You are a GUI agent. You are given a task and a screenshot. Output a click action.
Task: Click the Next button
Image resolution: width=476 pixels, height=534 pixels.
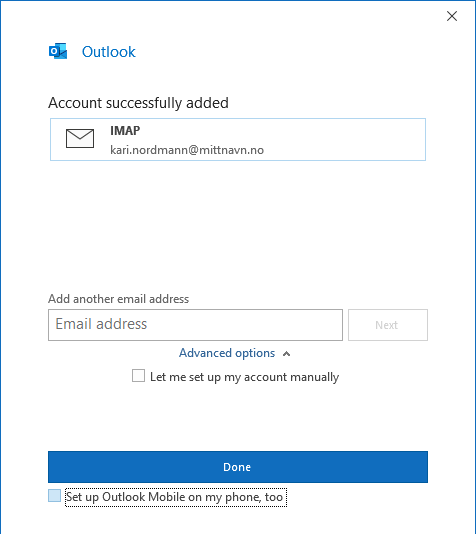(388, 325)
